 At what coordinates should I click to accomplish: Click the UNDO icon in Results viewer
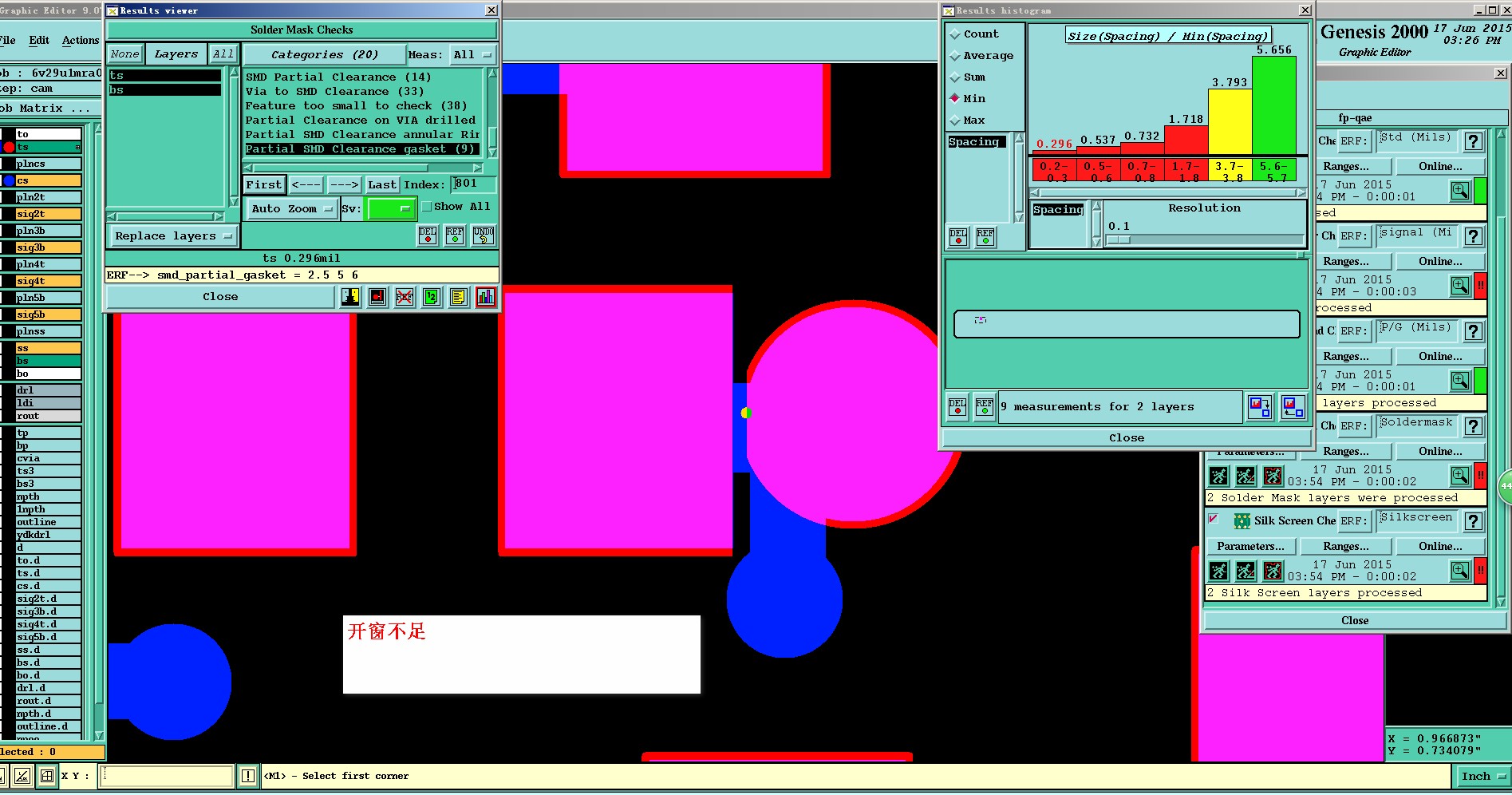(484, 235)
